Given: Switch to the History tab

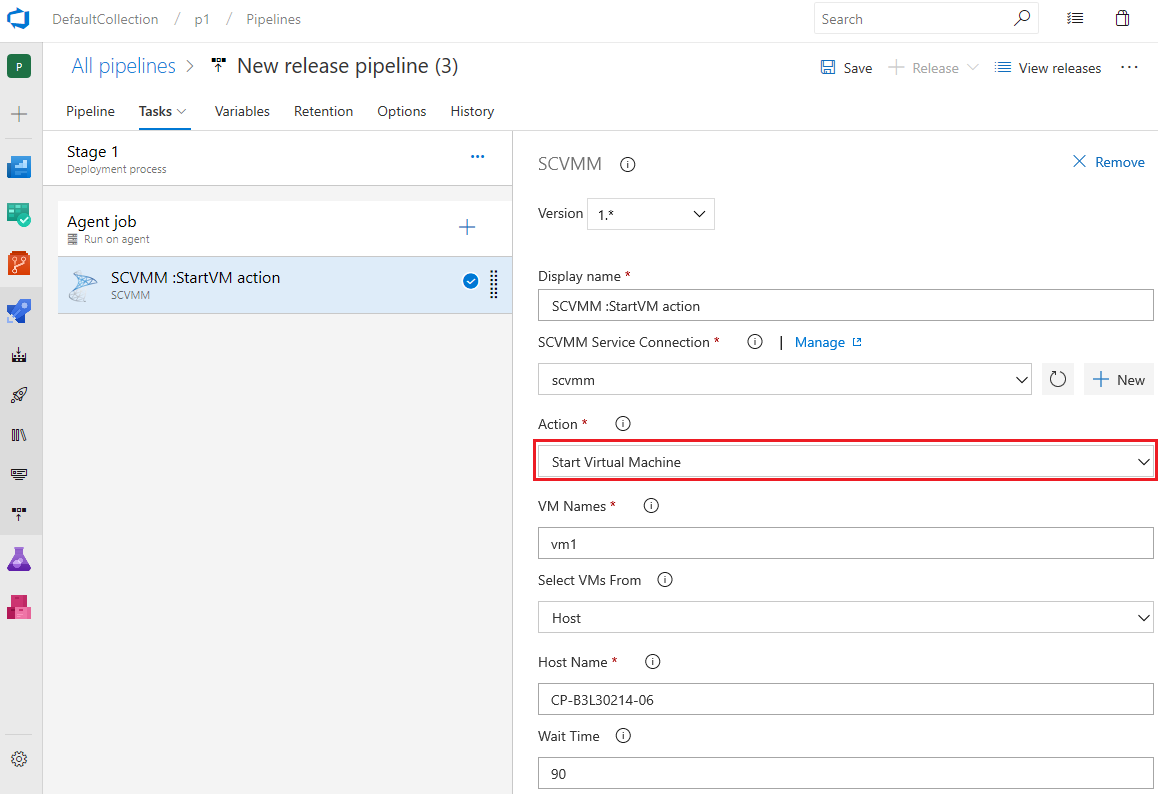Looking at the screenshot, I should pyautogui.click(x=472, y=111).
